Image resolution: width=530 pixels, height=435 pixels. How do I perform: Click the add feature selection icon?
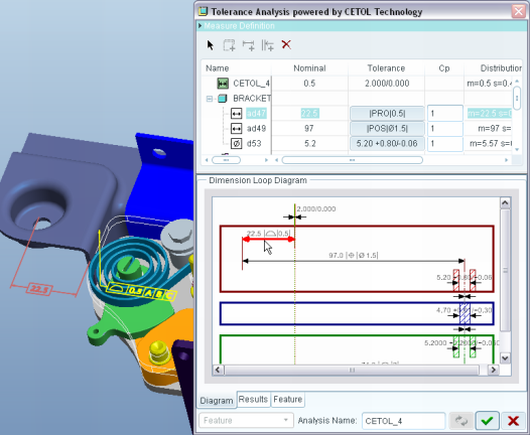[x=229, y=45]
